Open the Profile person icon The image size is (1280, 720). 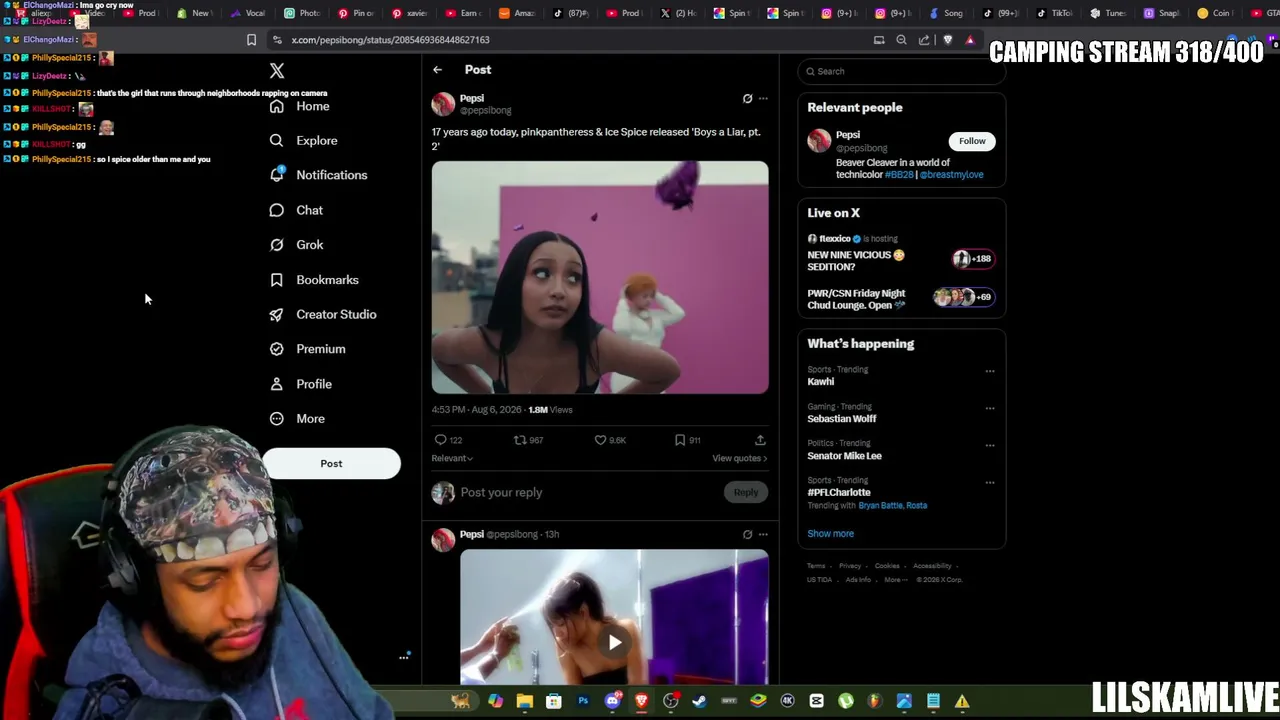click(277, 384)
